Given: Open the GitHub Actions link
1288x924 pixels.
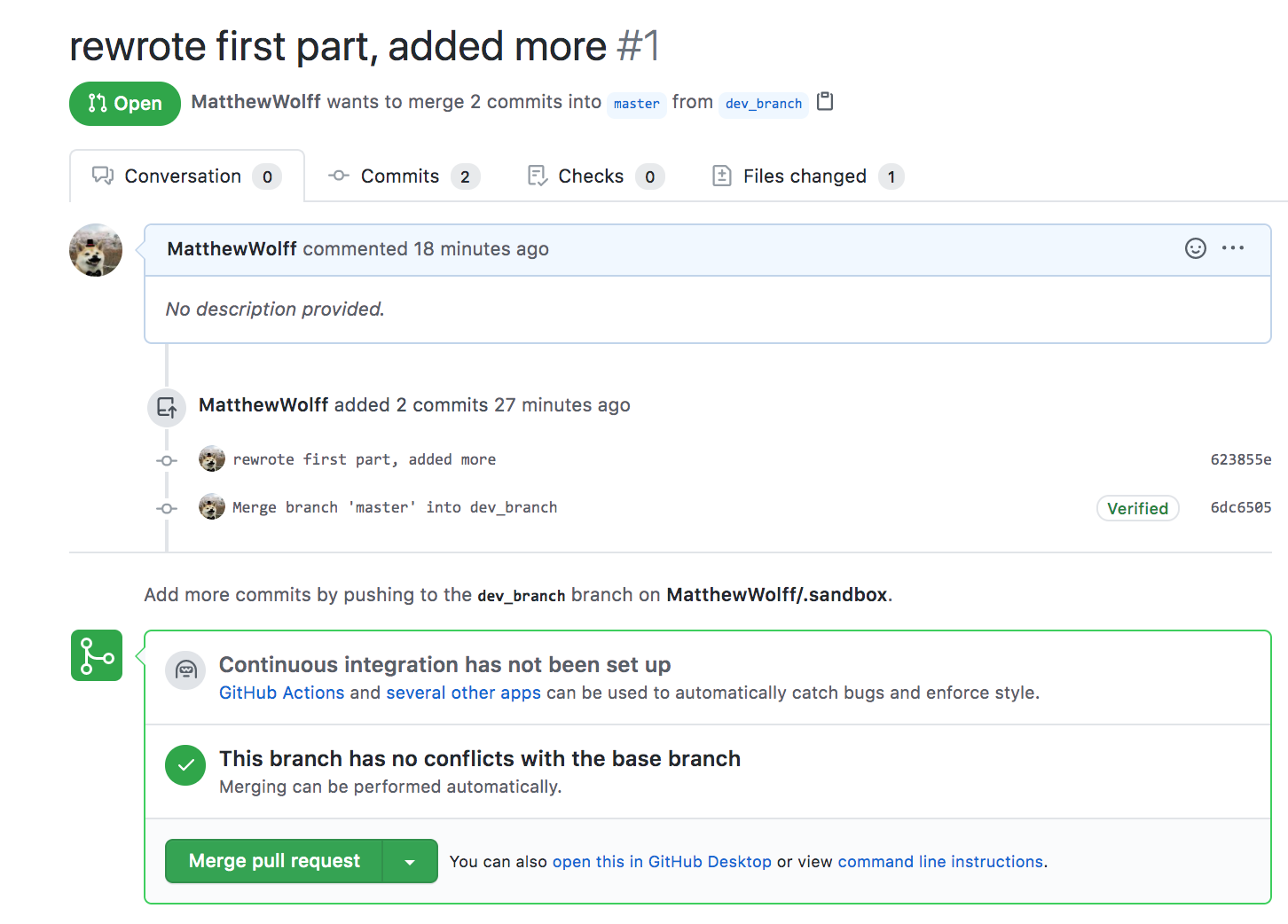Looking at the screenshot, I should pyautogui.click(x=281, y=693).
